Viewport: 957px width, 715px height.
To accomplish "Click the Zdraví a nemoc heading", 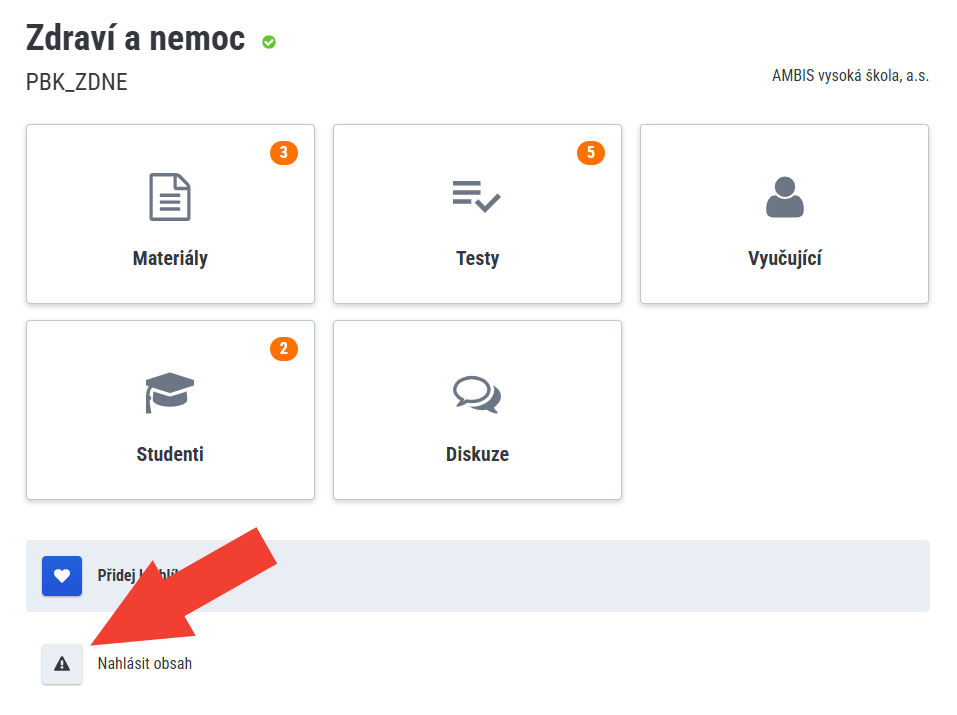I will [136, 38].
